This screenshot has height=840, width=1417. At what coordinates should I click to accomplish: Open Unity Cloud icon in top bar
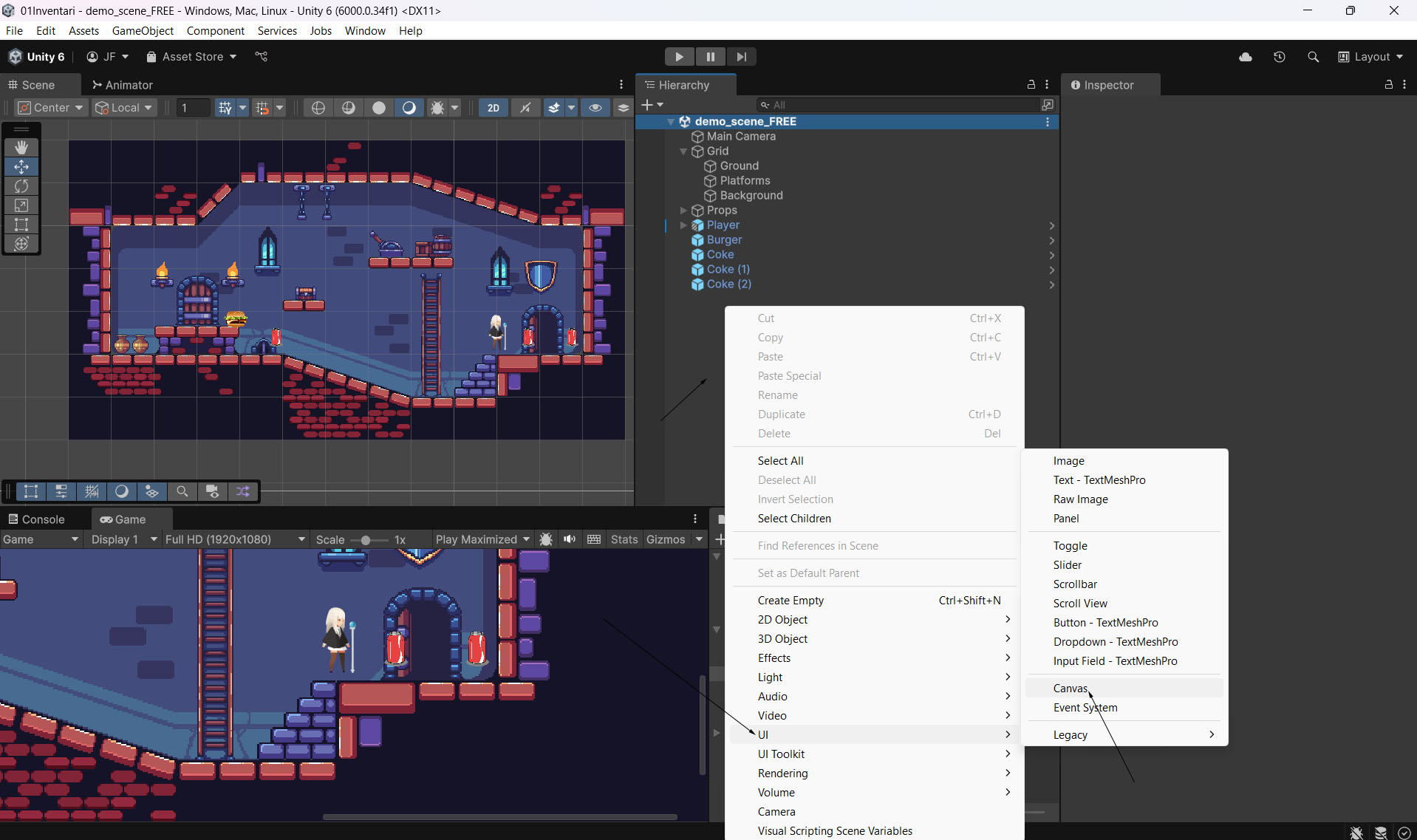(1246, 57)
